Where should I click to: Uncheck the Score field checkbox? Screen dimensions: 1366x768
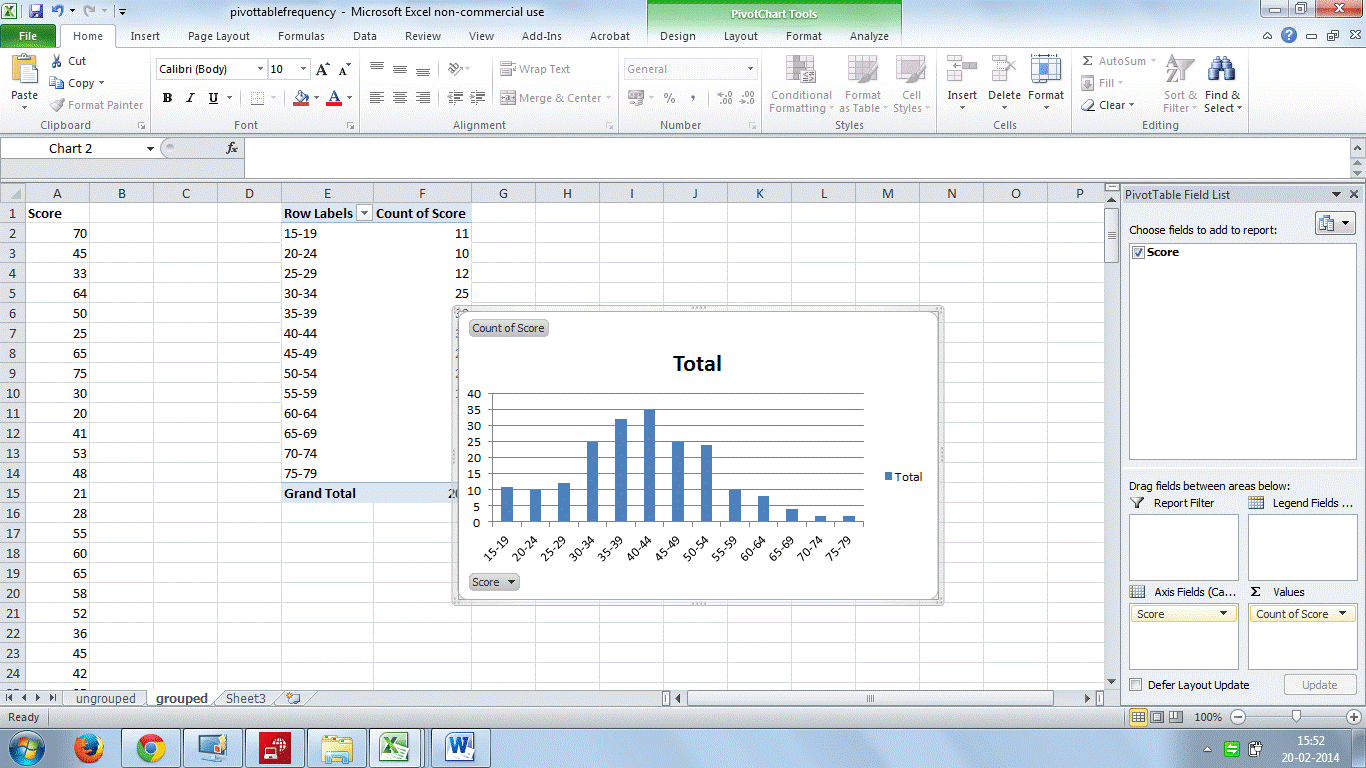[x=1138, y=252]
